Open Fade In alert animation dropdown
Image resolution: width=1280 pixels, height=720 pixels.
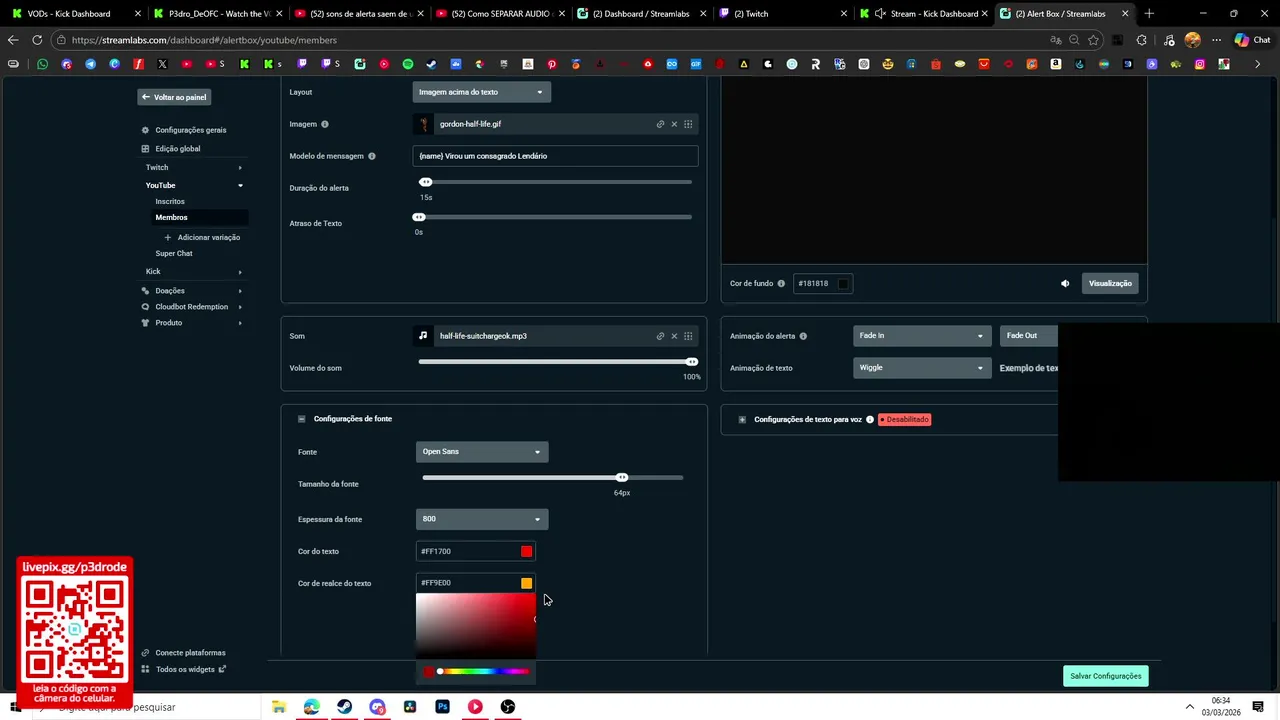click(x=922, y=336)
